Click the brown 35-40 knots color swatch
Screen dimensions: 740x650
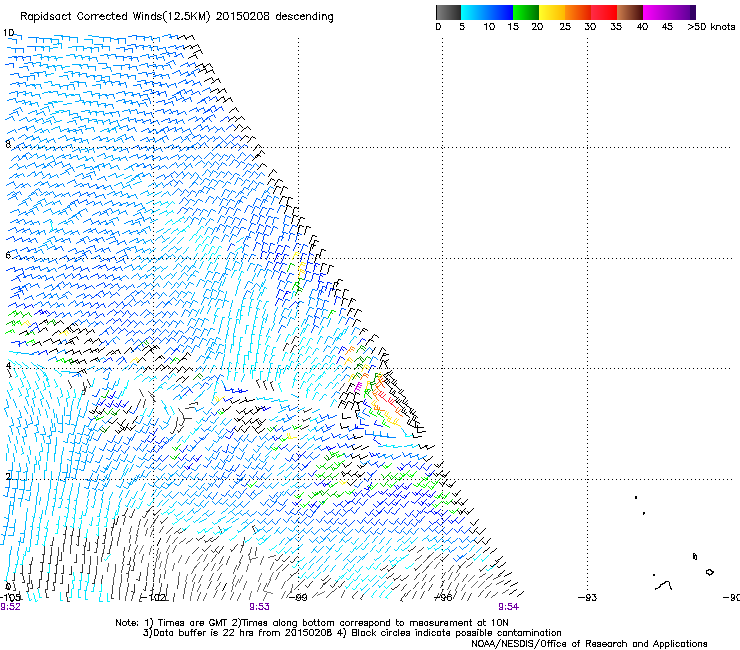[x=630, y=12]
